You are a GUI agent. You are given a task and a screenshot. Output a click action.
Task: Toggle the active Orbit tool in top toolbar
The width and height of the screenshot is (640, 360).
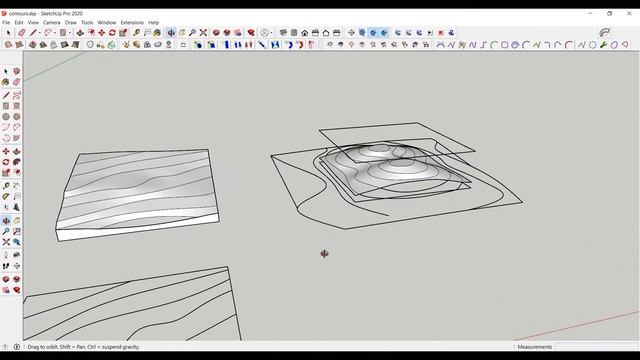tap(171, 33)
